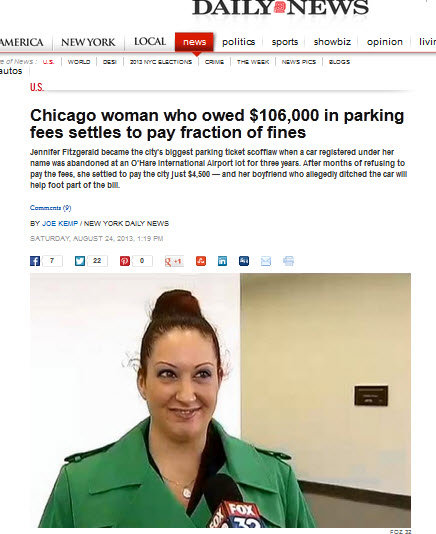
Task: Open the politics section tab
Action: [238, 42]
